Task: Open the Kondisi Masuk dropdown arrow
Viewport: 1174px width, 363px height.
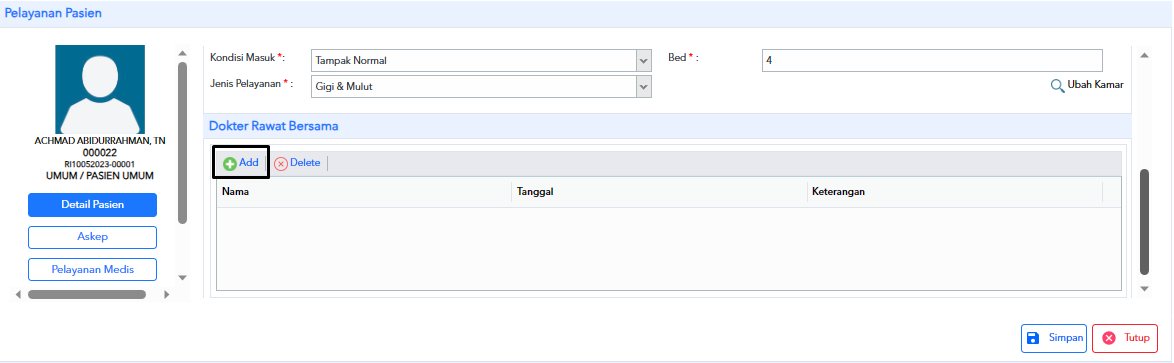Action: click(643, 61)
